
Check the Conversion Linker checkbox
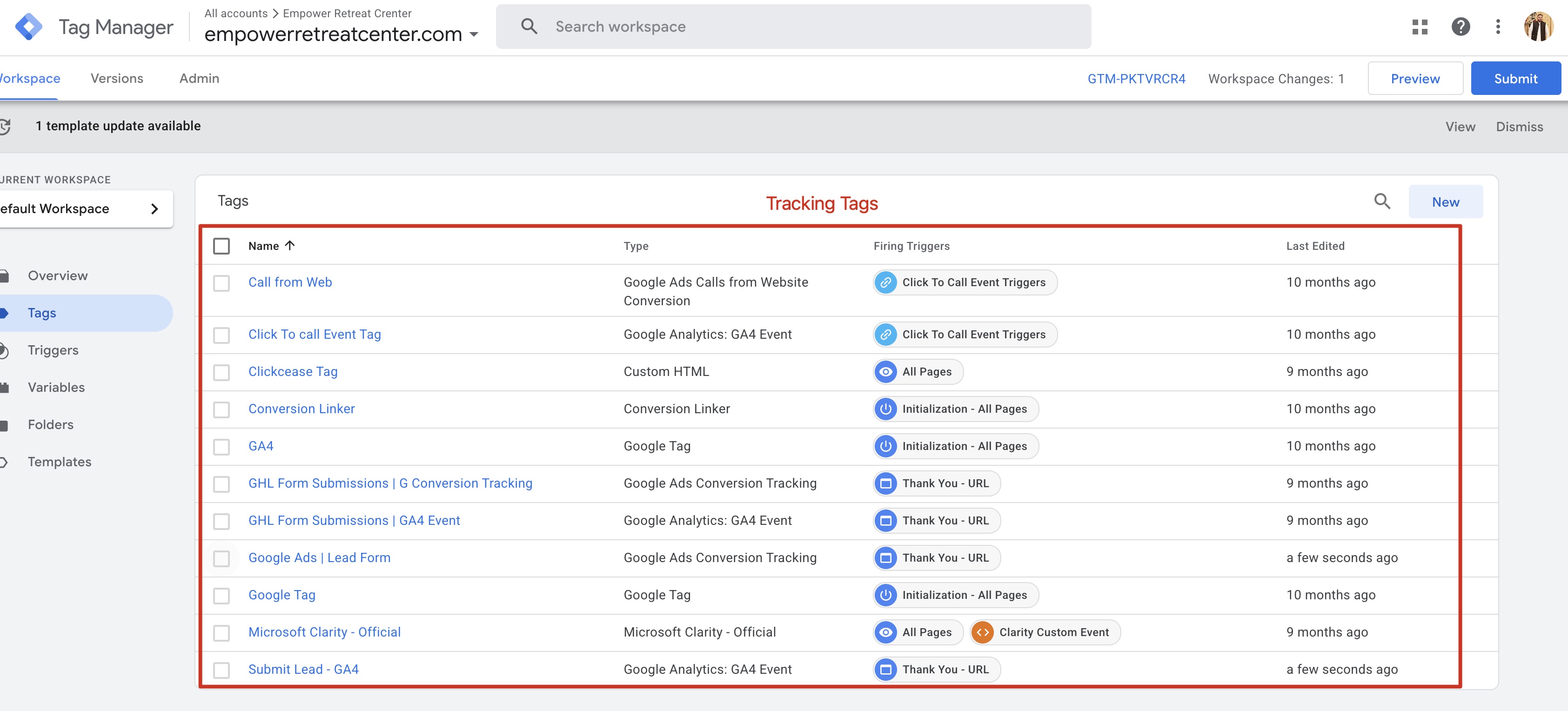click(221, 409)
